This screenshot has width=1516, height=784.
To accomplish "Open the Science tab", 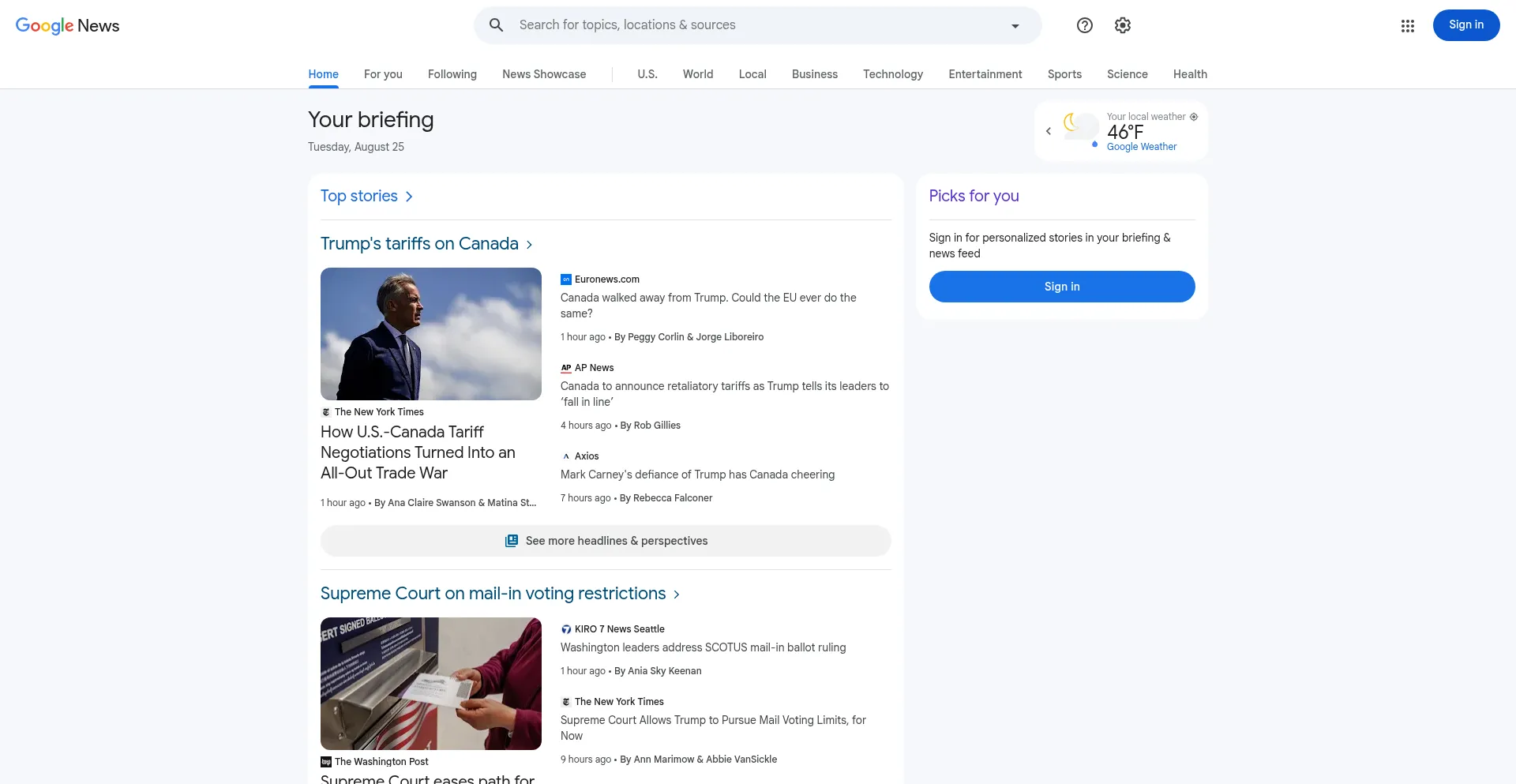I will (1128, 74).
